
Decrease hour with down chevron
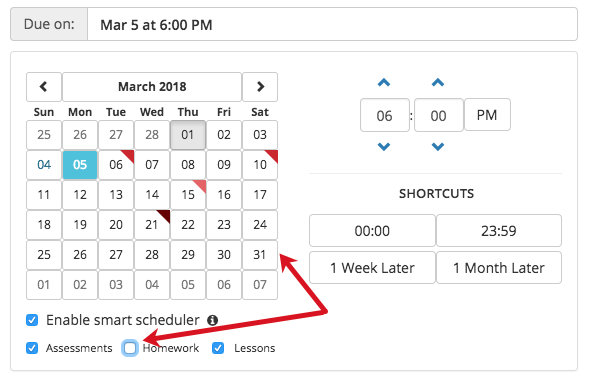(x=384, y=147)
